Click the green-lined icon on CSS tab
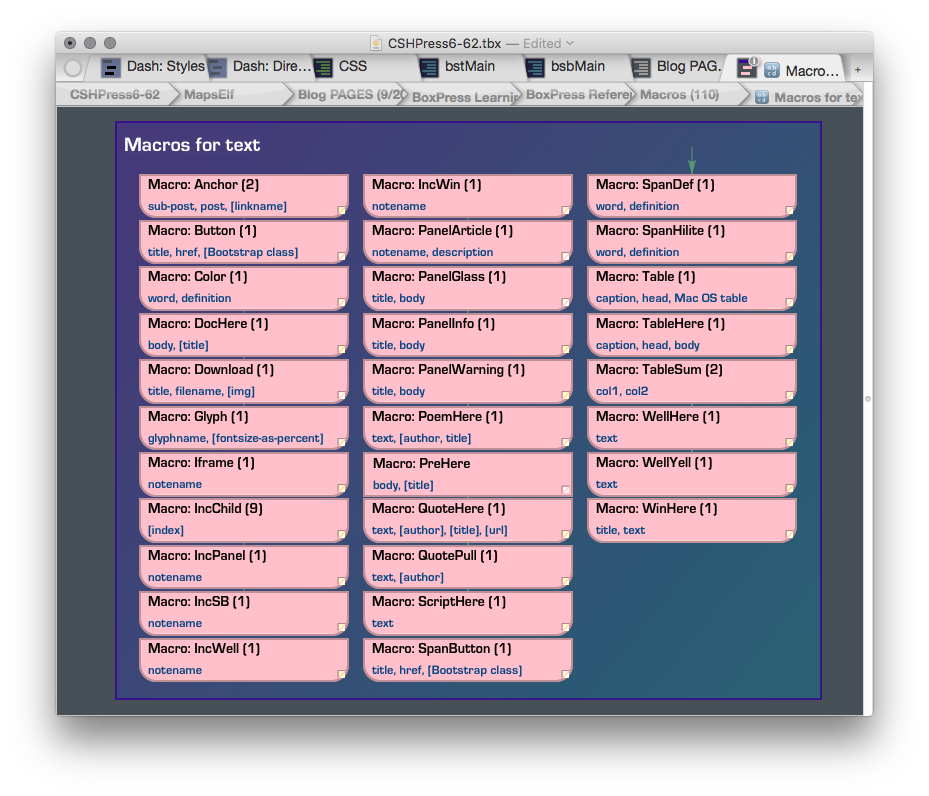Image resolution: width=929 pixels, height=796 pixels. [x=323, y=68]
